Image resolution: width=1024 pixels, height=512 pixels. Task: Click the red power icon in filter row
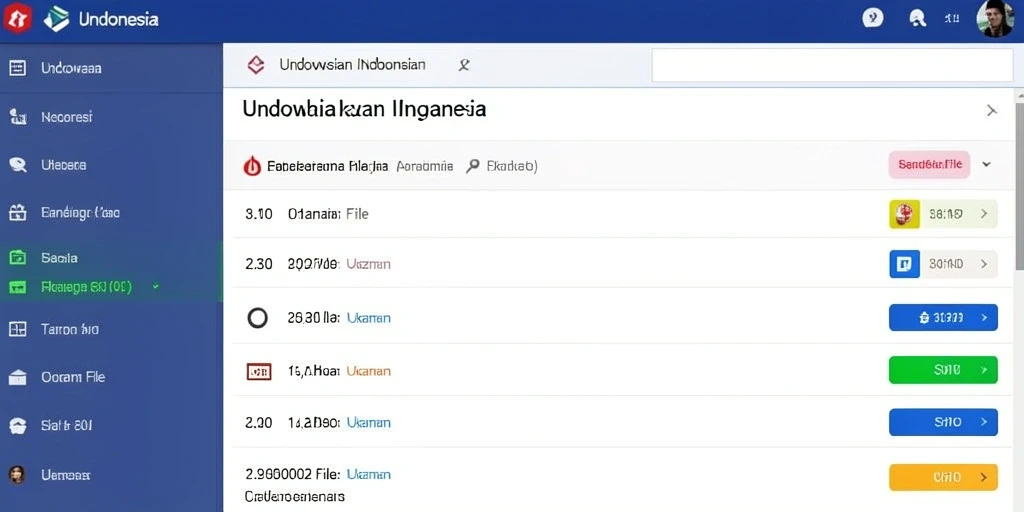pos(252,167)
